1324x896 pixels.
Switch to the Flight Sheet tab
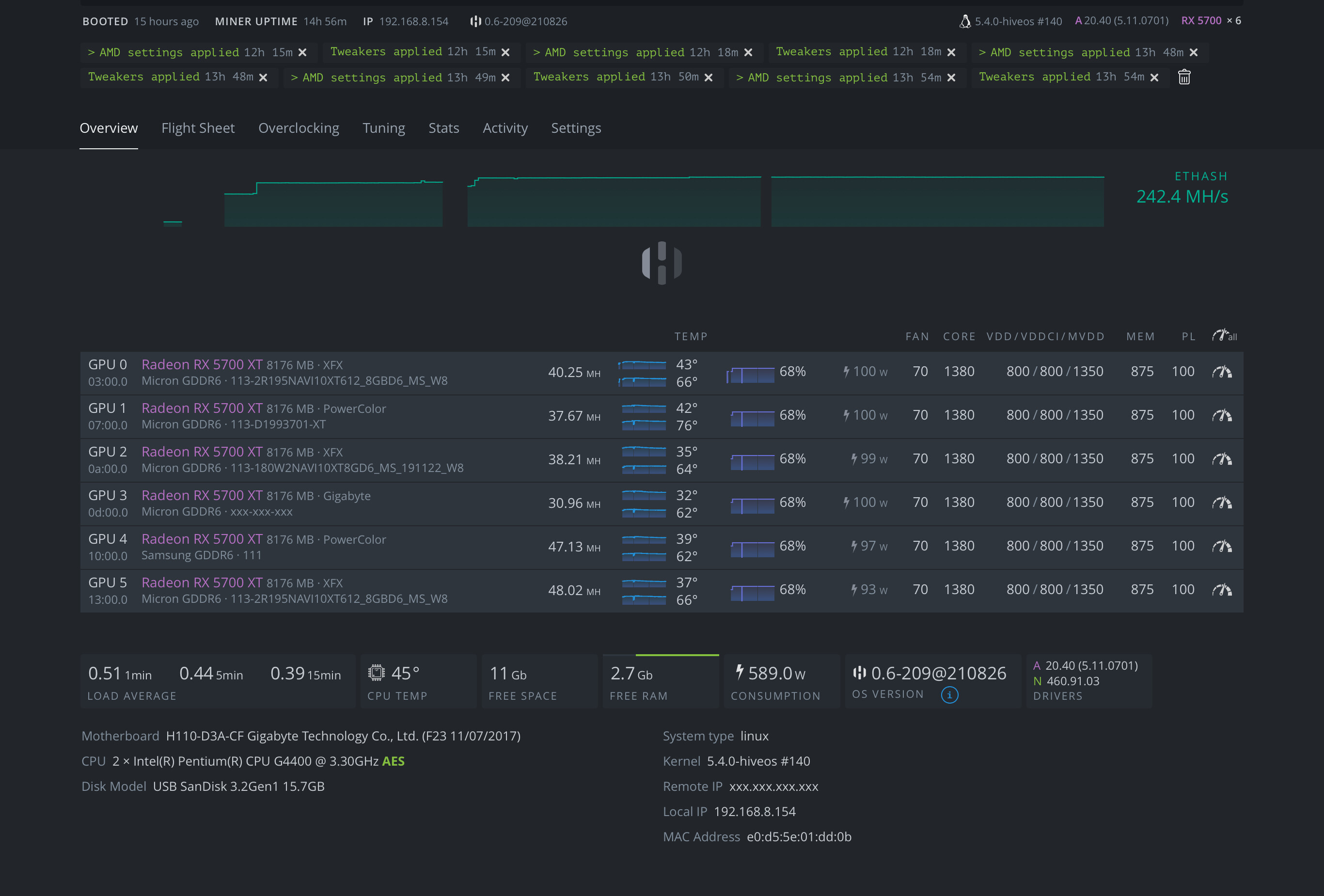[198, 128]
